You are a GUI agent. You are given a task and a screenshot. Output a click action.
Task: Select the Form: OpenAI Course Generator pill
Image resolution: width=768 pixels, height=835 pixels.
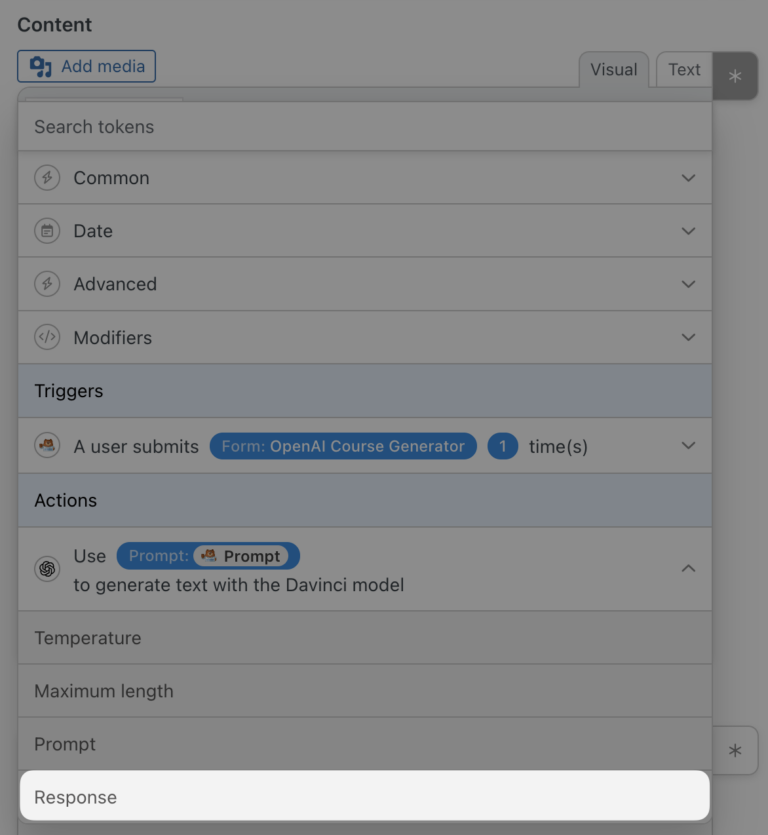pyautogui.click(x=343, y=446)
